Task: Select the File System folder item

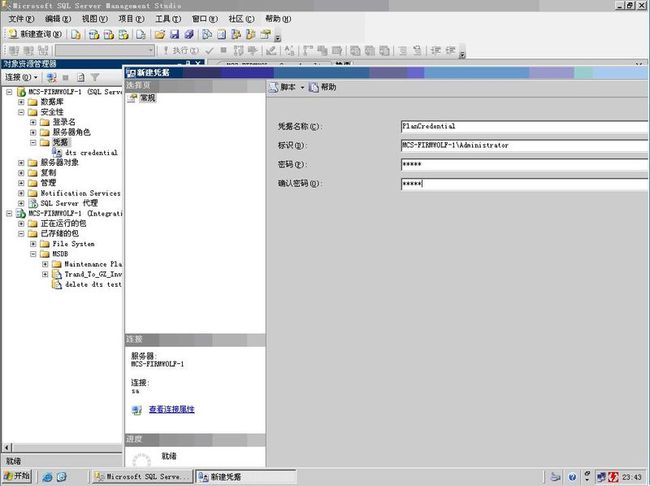Action: click(73, 244)
